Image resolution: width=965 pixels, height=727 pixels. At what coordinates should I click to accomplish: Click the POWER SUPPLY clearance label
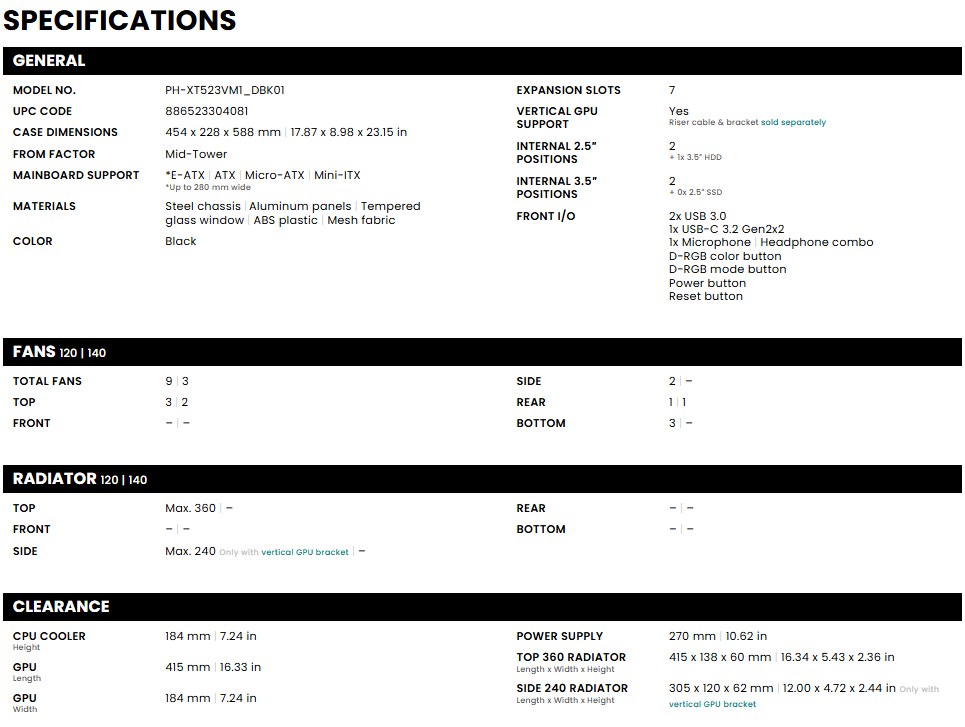pyautogui.click(x=559, y=636)
